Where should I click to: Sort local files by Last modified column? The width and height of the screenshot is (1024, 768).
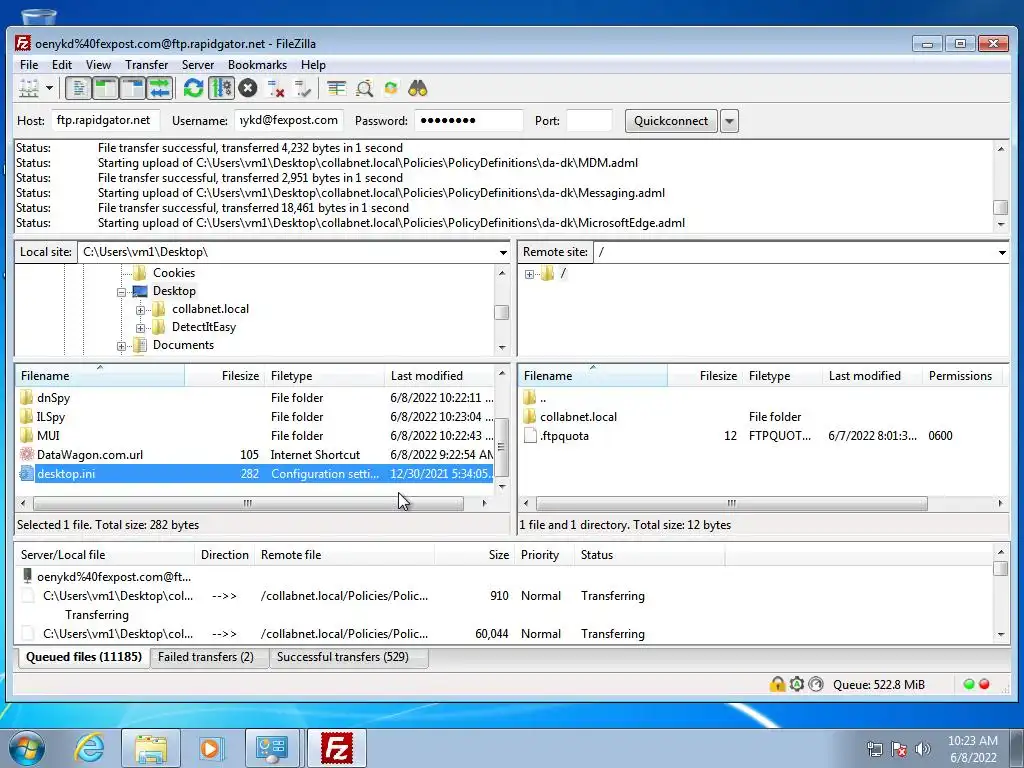point(440,376)
